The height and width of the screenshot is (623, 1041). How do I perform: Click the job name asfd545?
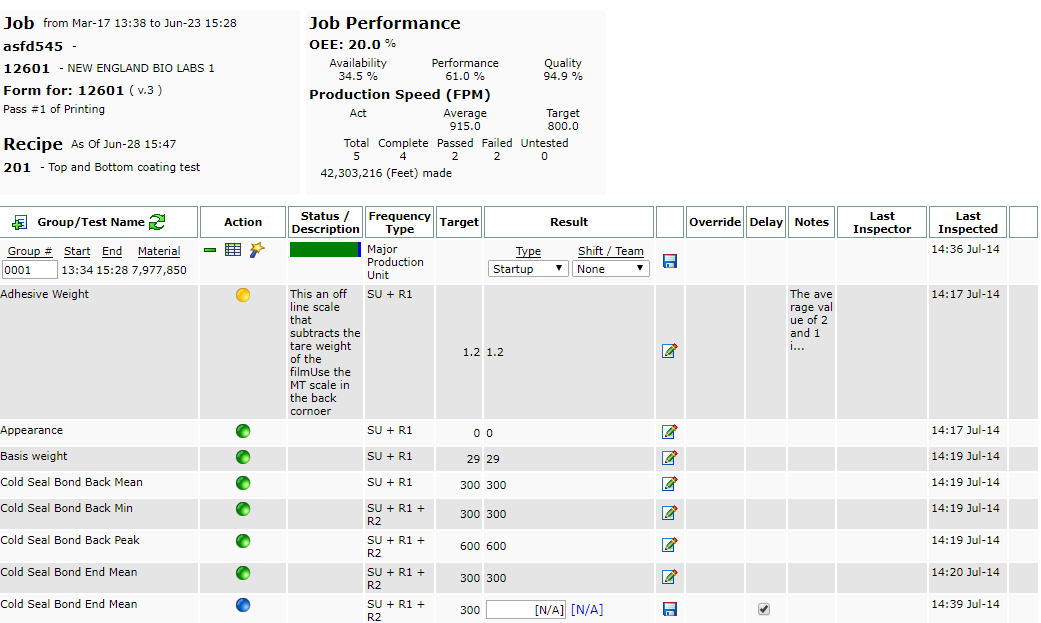[33, 46]
